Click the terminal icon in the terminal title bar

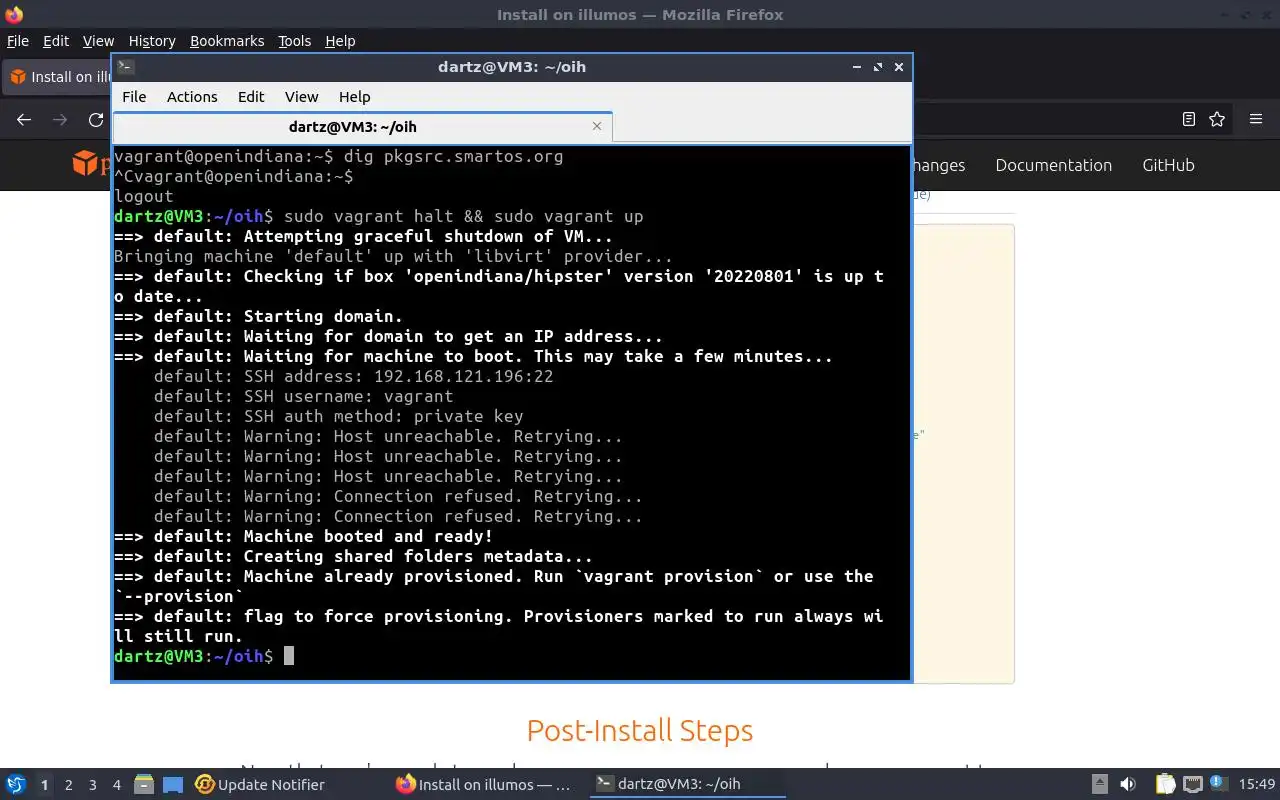125,67
